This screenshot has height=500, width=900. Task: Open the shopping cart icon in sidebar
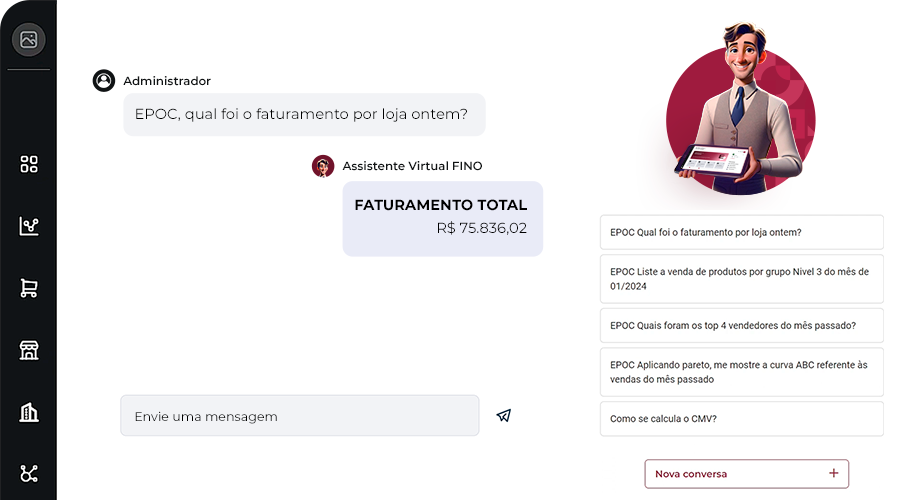pyautogui.click(x=29, y=288)
